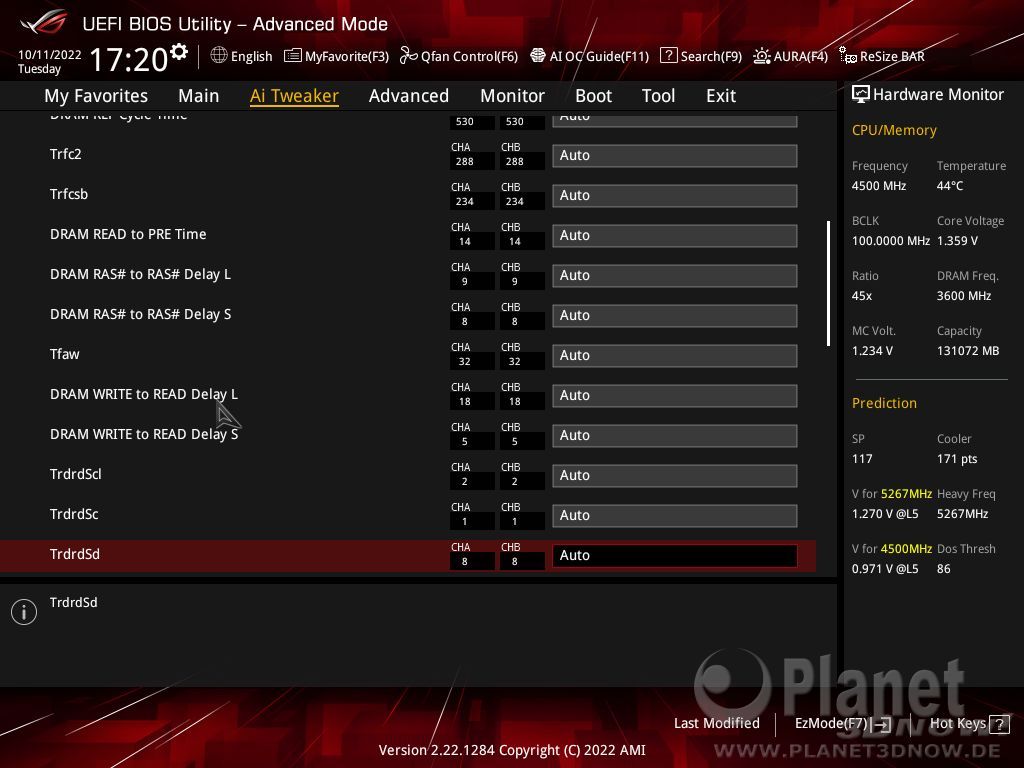Open Qfan Control(F6)
This screenshot has height=768, width=1024.
[x=459, y=56]
